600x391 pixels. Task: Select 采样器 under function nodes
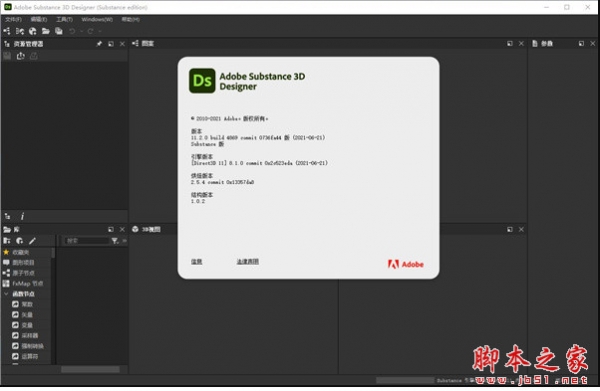30,336
